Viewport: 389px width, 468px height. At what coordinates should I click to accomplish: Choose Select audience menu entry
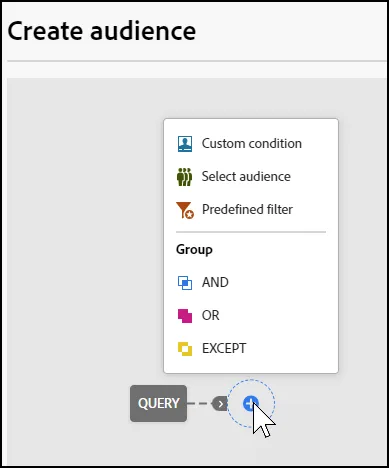coord(251,177)
